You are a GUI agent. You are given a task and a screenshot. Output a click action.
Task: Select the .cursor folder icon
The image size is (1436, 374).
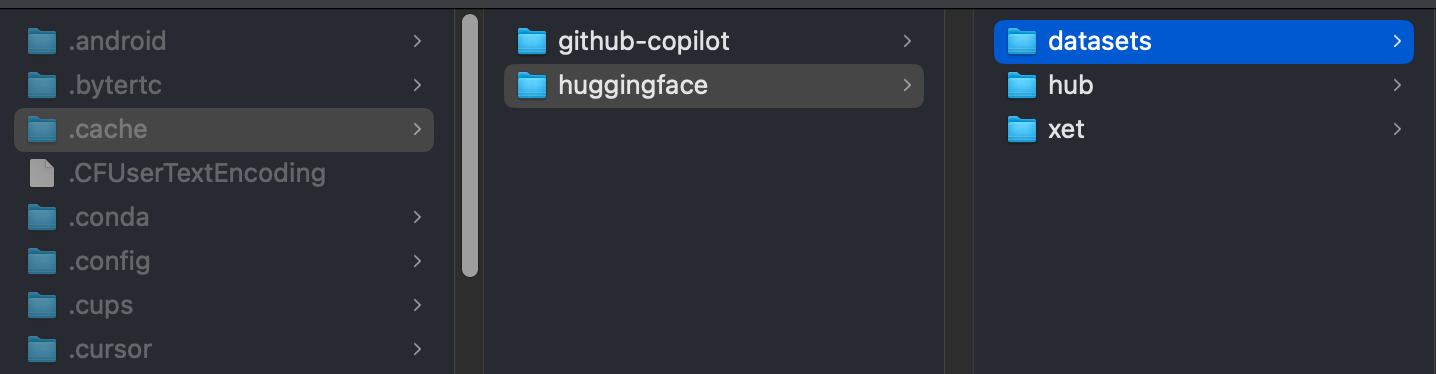42,350
